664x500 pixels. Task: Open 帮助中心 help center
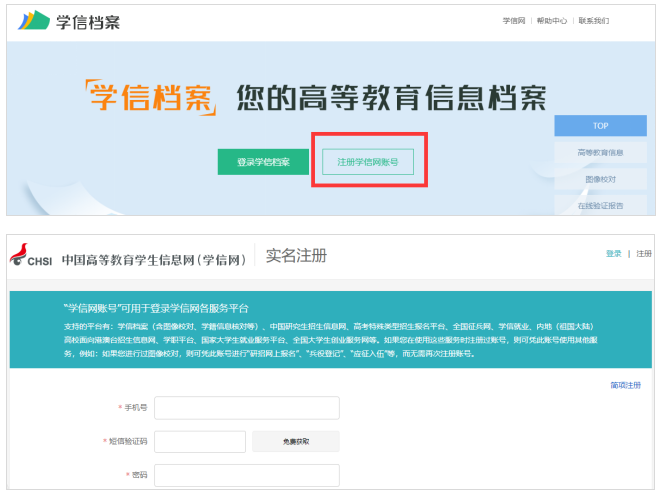point(551,20)
